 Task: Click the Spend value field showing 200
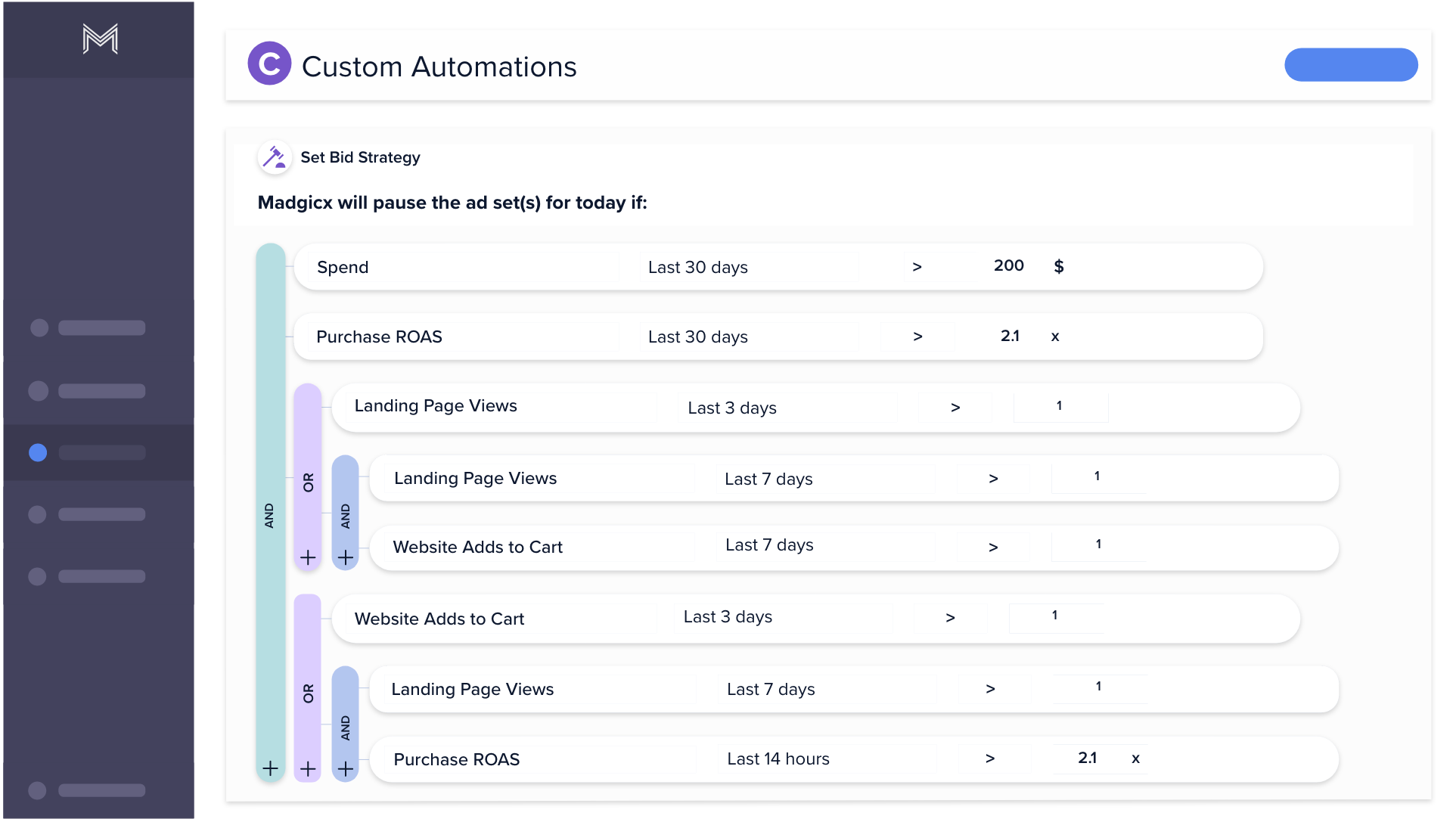(x=1008, y=266)
